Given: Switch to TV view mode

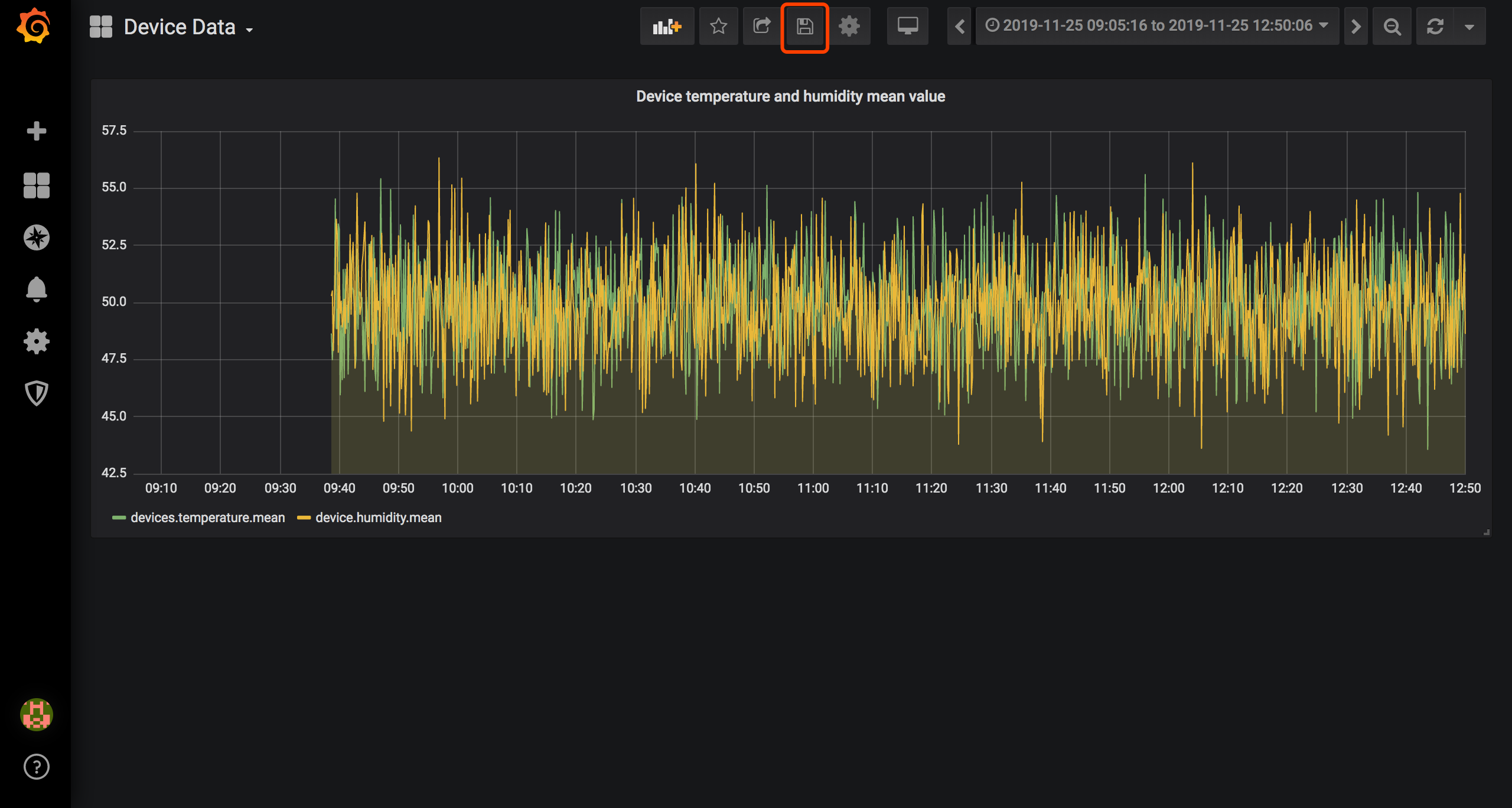Looking at the screenshot, I should [x=907, y=27].
